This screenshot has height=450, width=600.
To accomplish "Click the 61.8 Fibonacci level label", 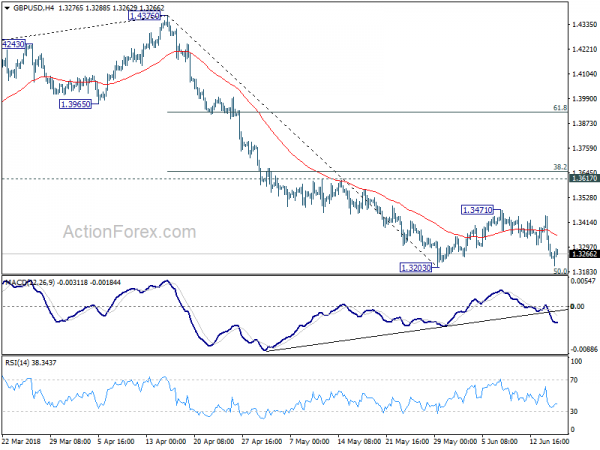I will click(560, 108).
